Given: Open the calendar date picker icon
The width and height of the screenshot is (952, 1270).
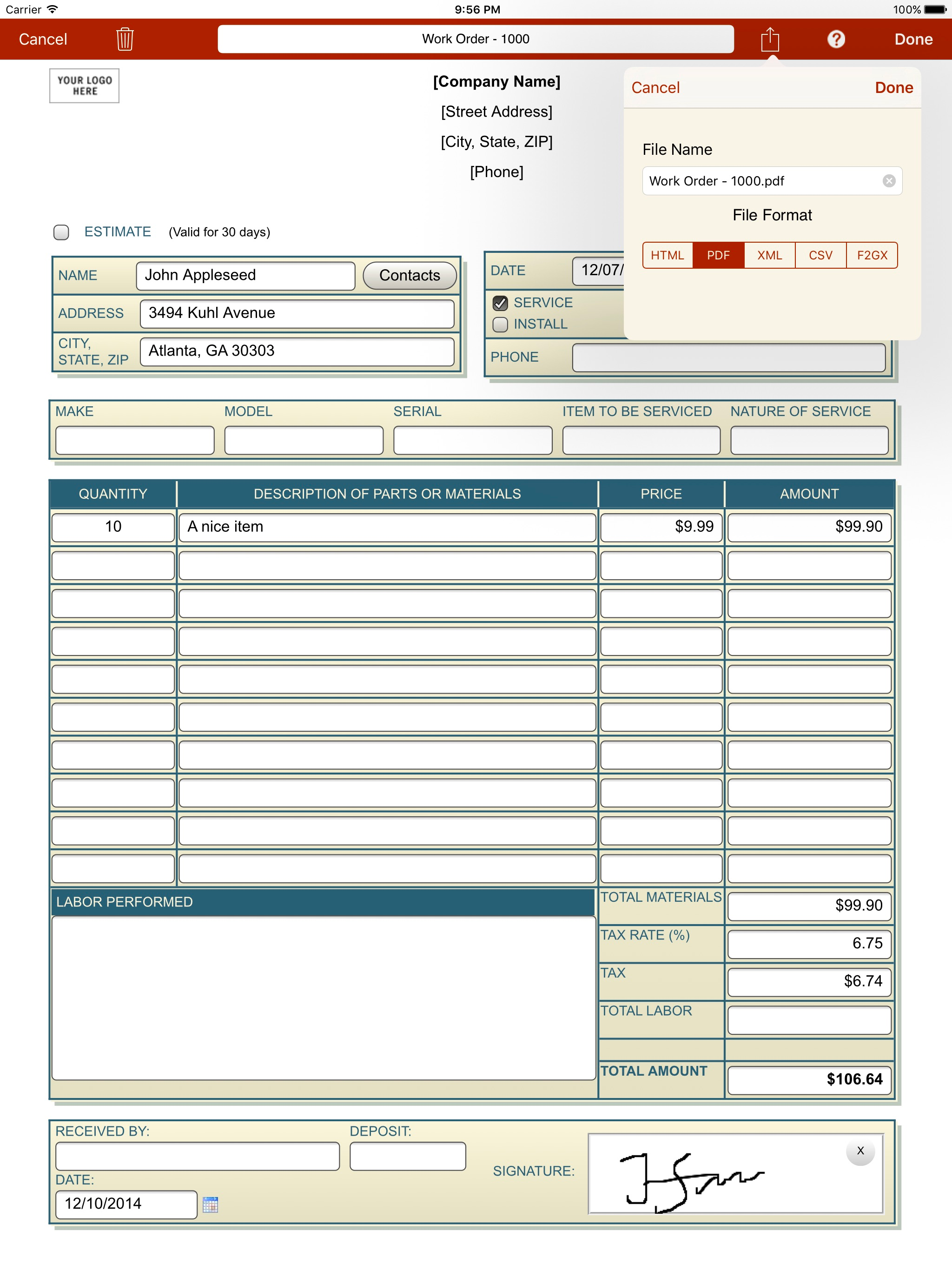Looking at the screenshot, I should click(210, 1204).
